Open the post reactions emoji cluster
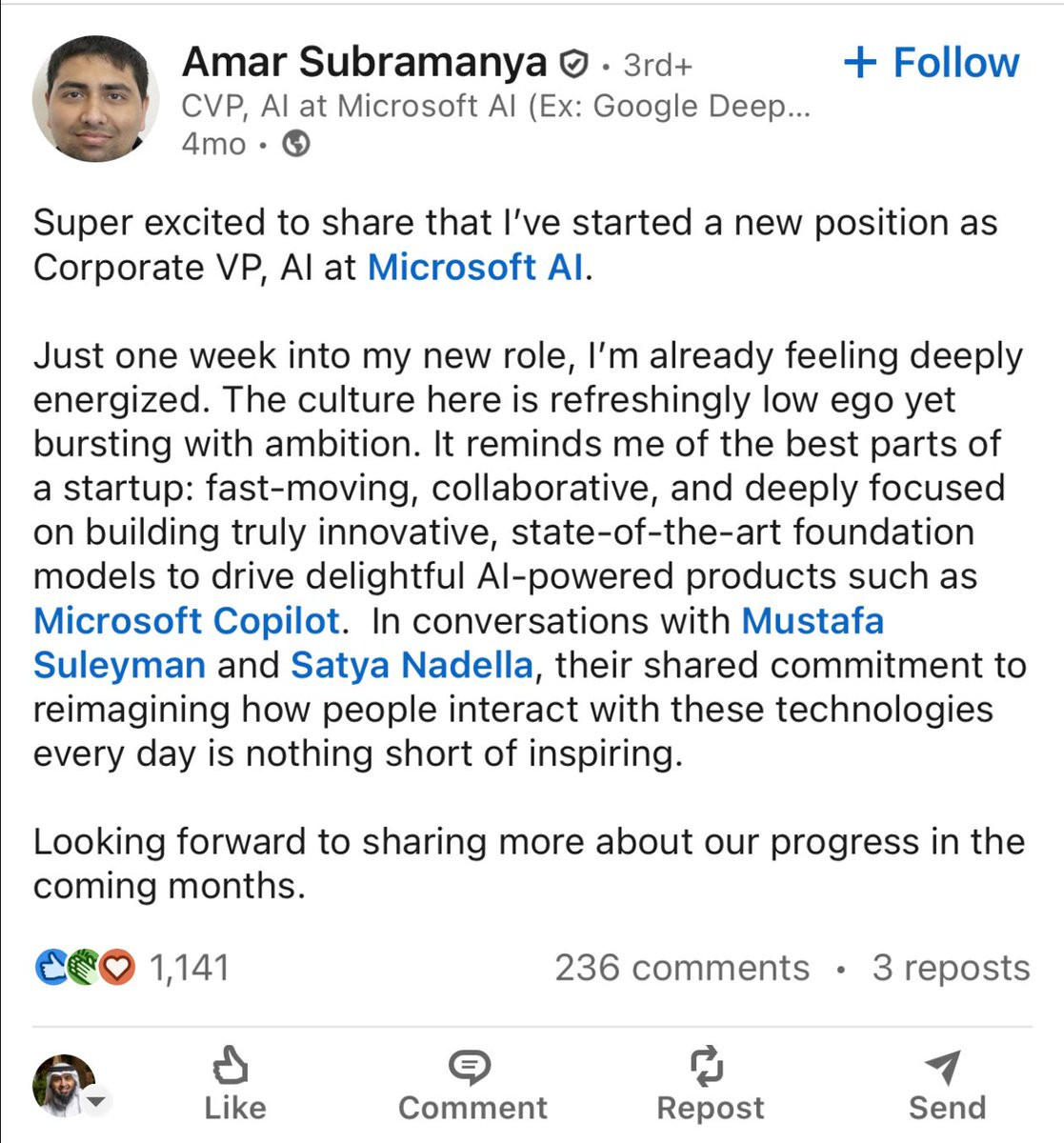1064x1143 pixels. (84, 968)
